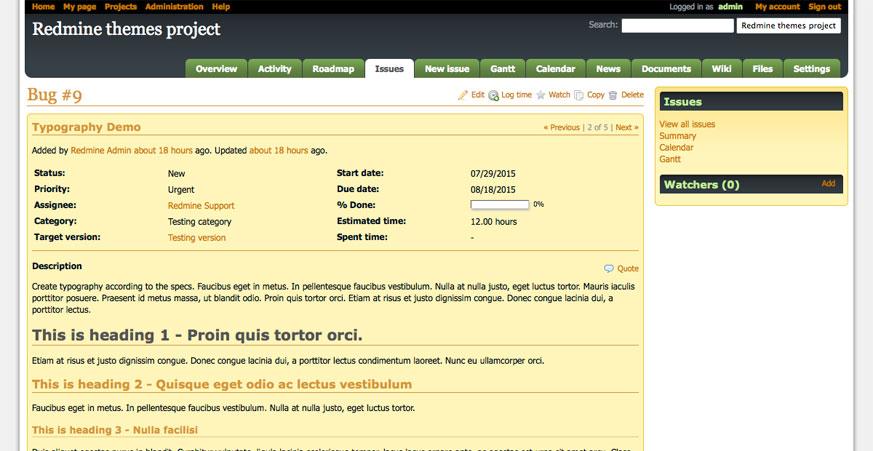Open the Roadmap tab
This screenshot has height=451, width=873.
pos(333,68)
